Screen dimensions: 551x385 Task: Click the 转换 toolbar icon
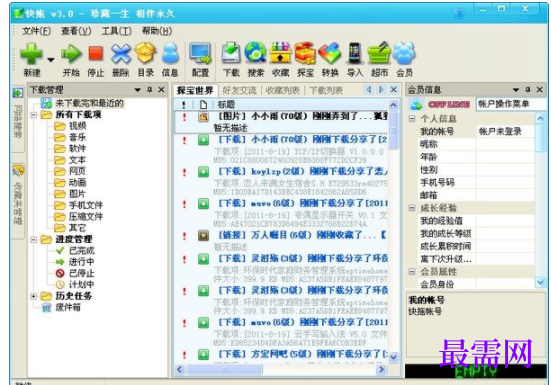330,53
